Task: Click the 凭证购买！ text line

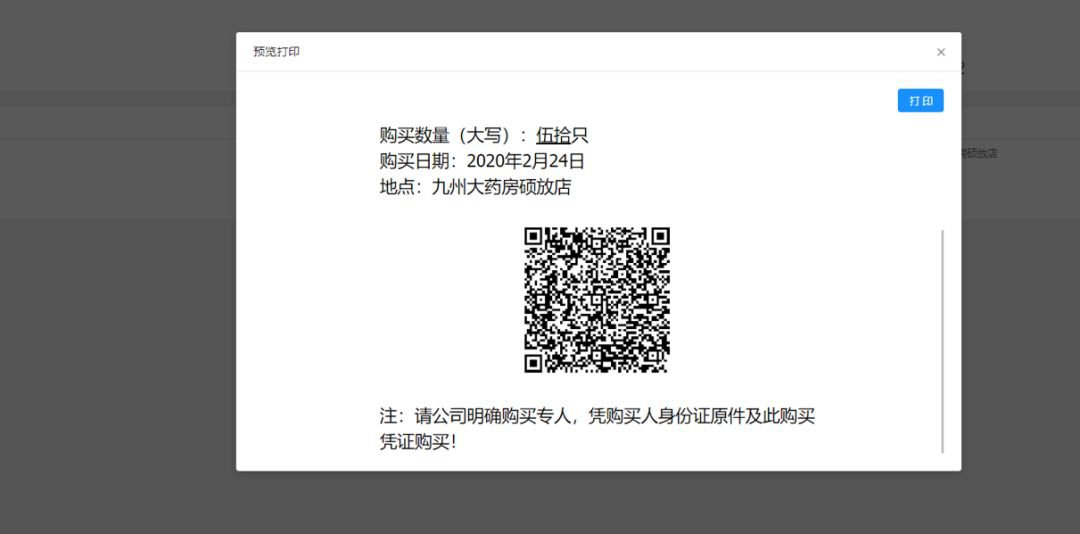Action: [418, 441]
